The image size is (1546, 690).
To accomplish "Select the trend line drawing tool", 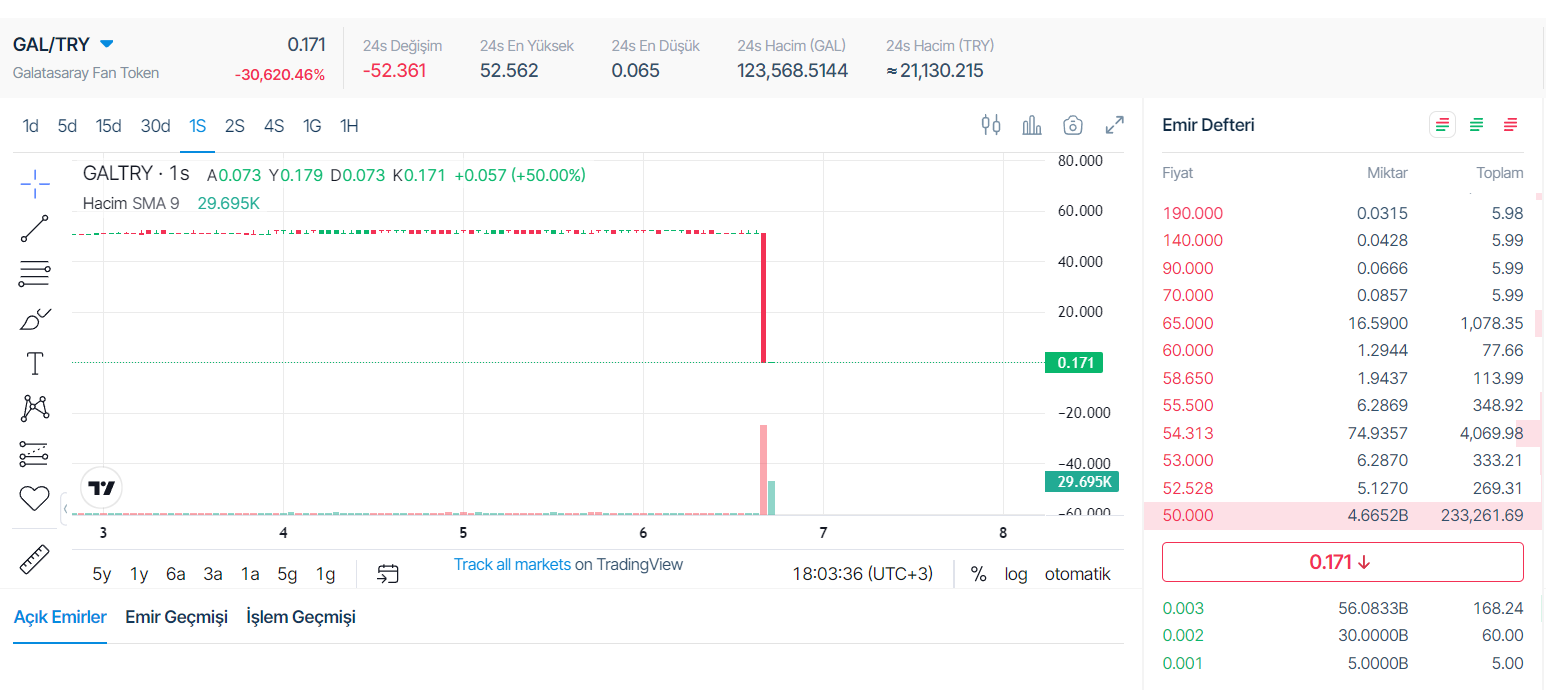I will [x=35, y=228].
